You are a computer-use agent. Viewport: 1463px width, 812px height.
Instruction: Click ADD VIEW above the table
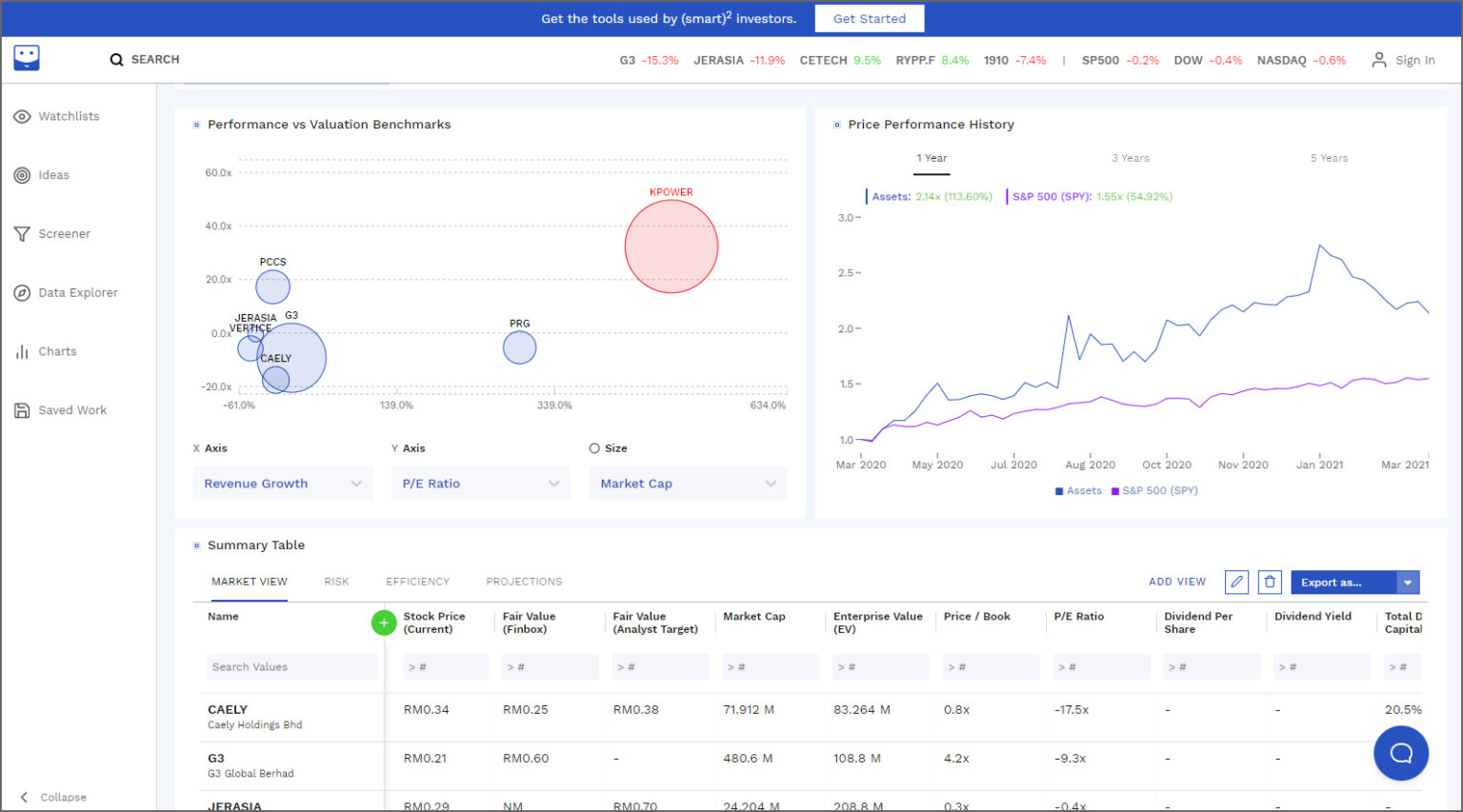point(1177,582)
